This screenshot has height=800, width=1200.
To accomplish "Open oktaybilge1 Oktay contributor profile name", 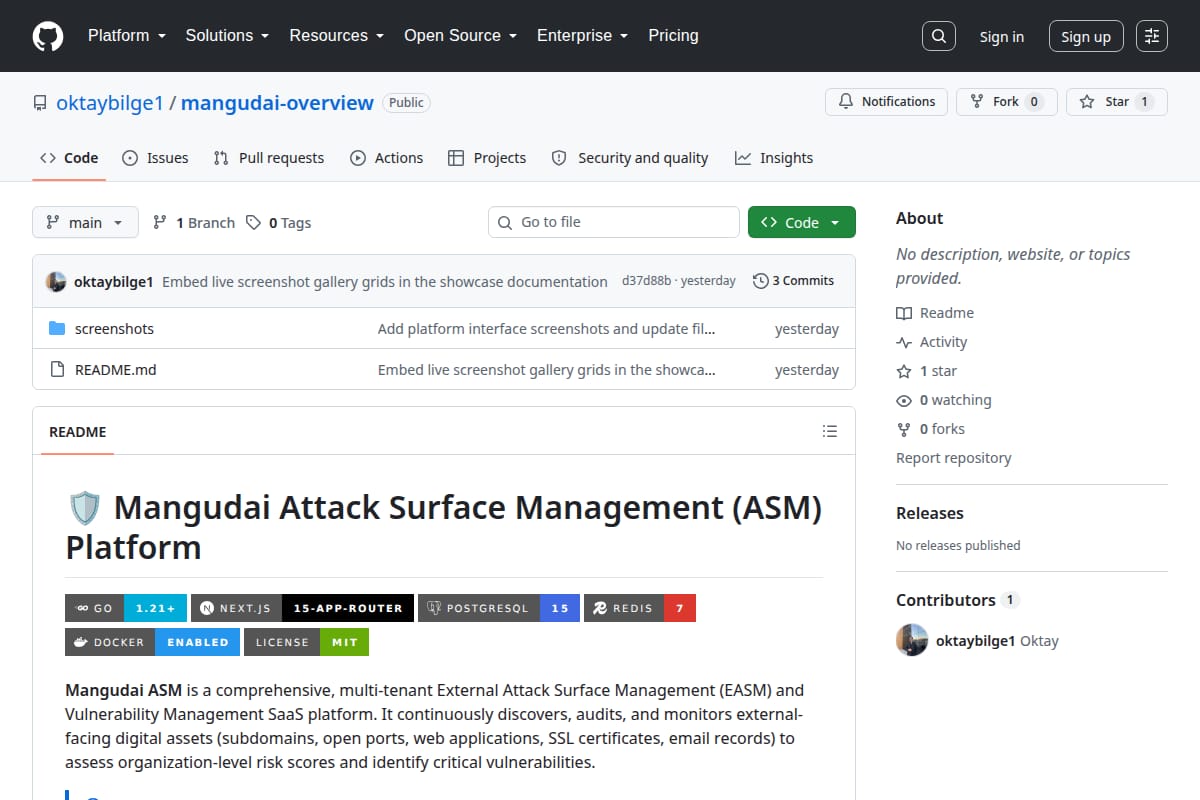I will click(997, 640).
